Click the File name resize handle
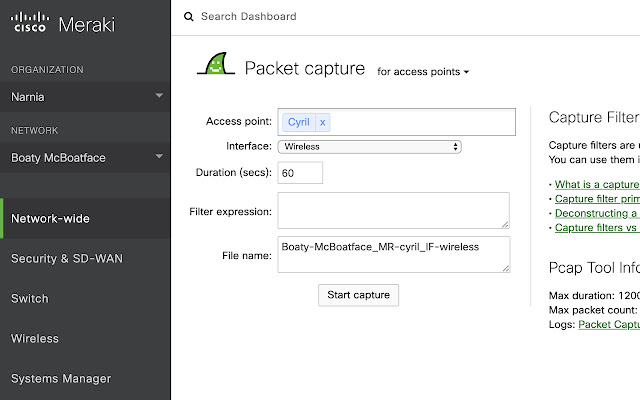Image resolution: width=640 pixels, height=400 pixels. point(506,268)
